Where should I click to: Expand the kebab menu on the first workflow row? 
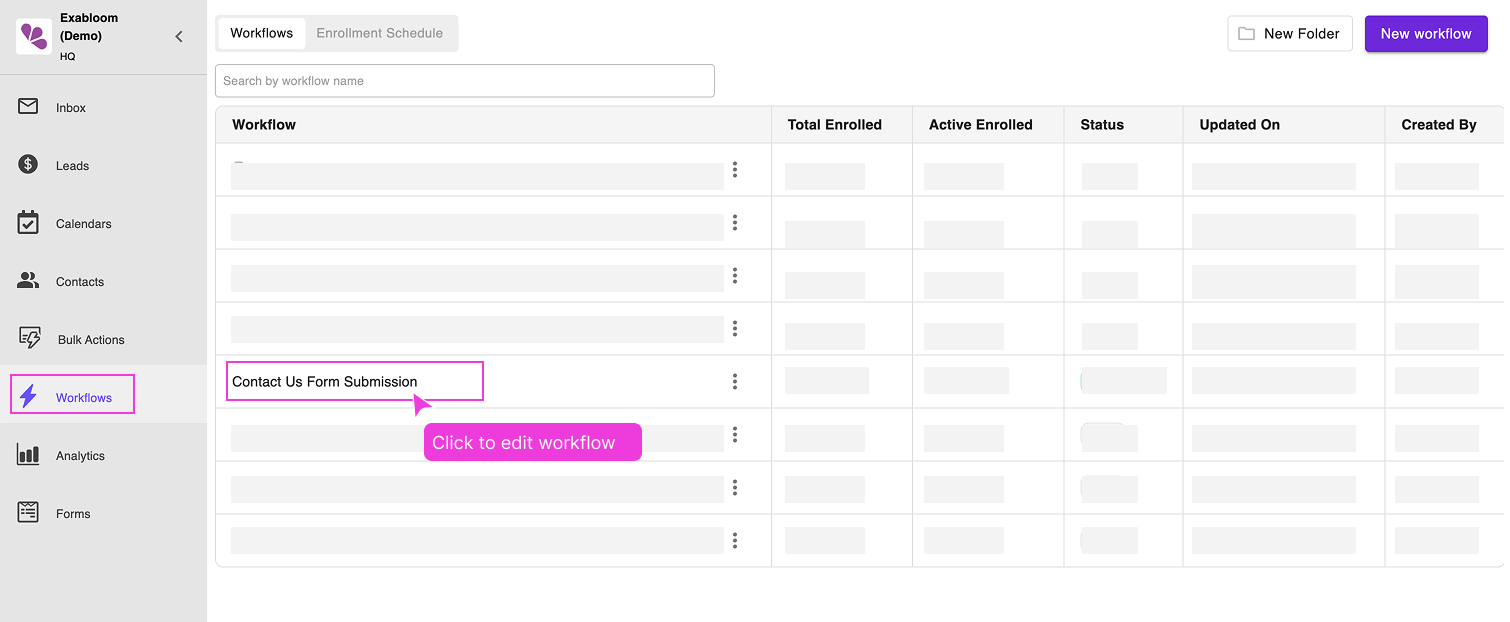tap(735, 170)
